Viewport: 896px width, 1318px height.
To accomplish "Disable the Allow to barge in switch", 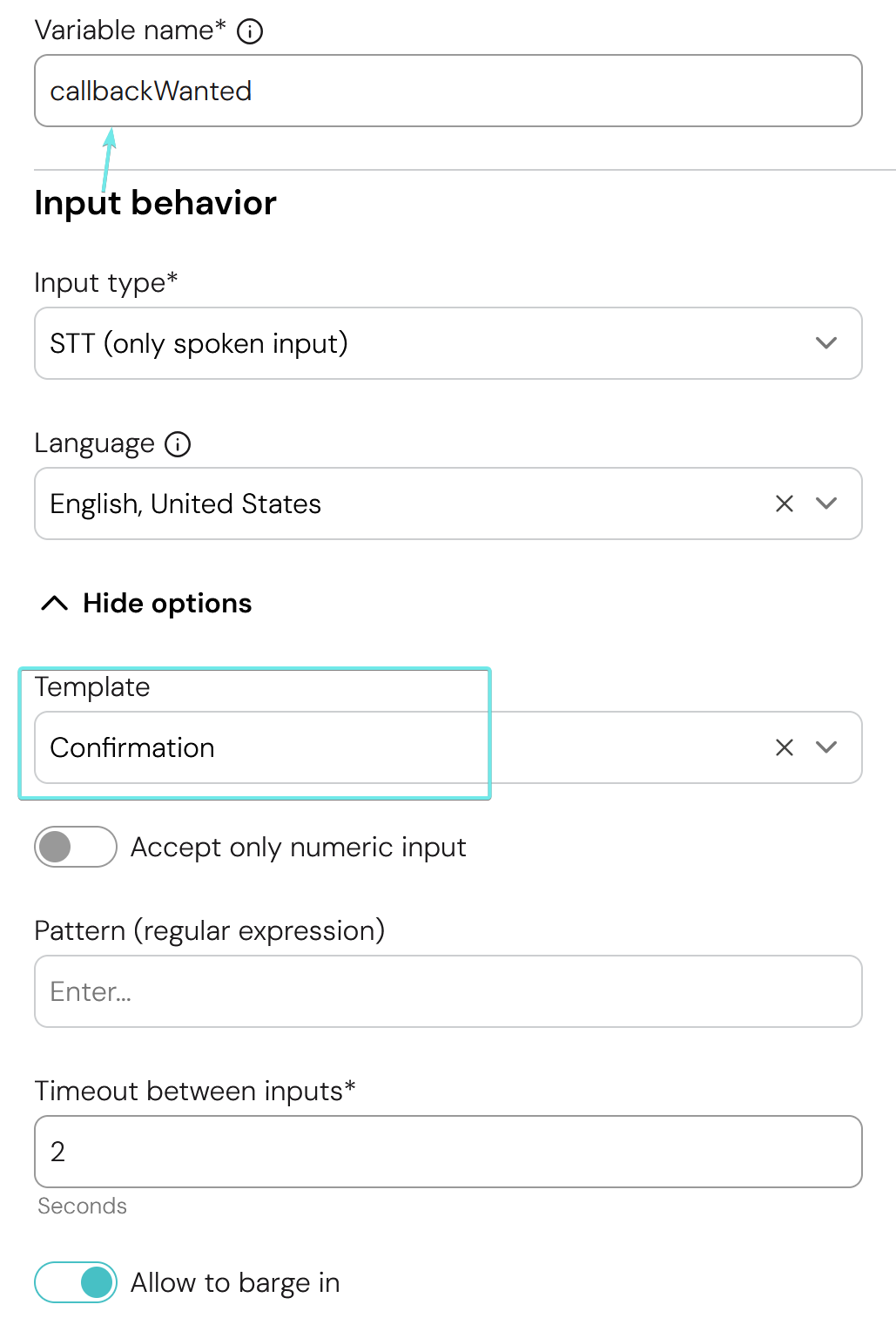I will 76,1282.
